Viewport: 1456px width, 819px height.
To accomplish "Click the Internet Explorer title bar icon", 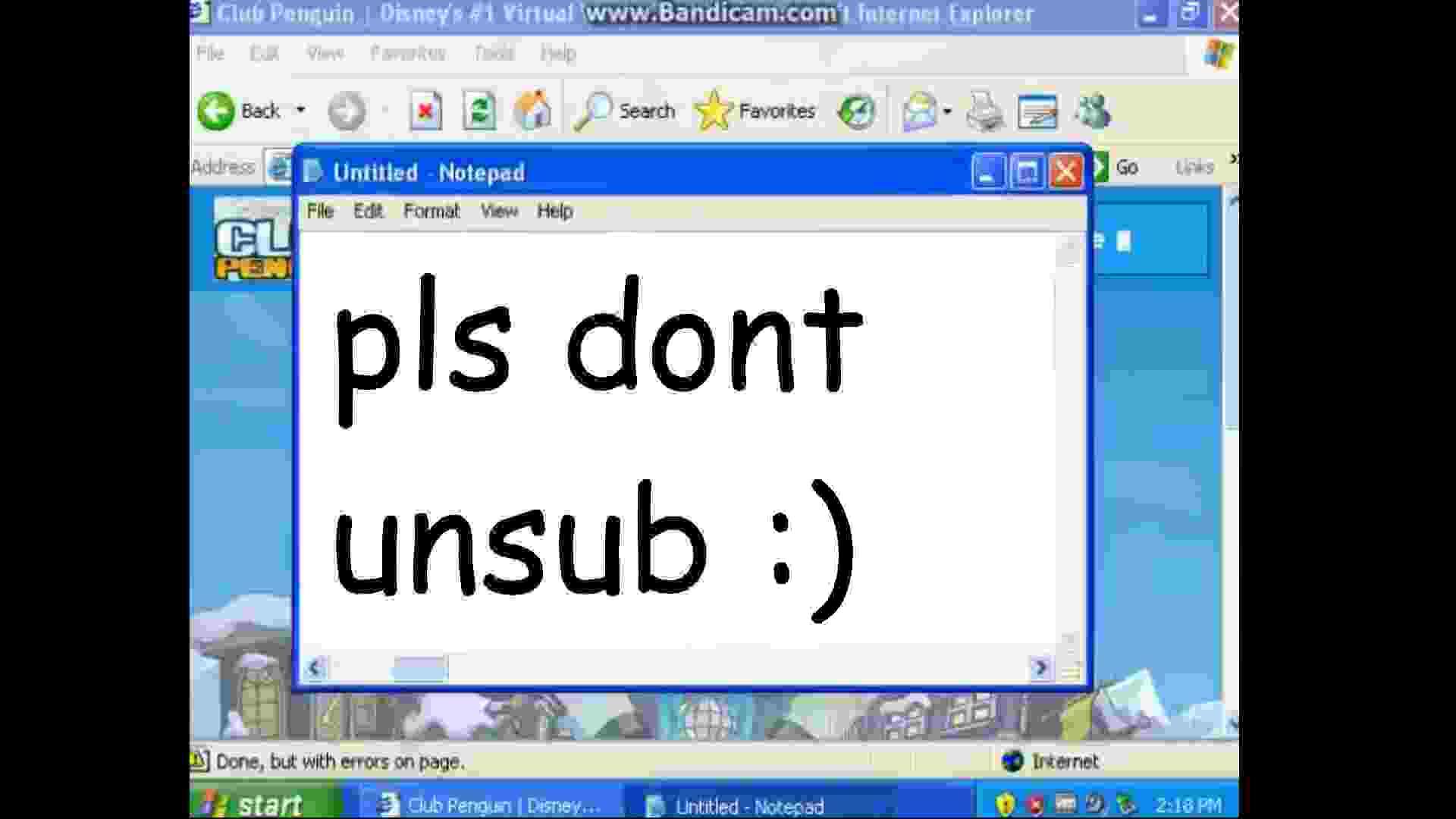I will (199, 12).
